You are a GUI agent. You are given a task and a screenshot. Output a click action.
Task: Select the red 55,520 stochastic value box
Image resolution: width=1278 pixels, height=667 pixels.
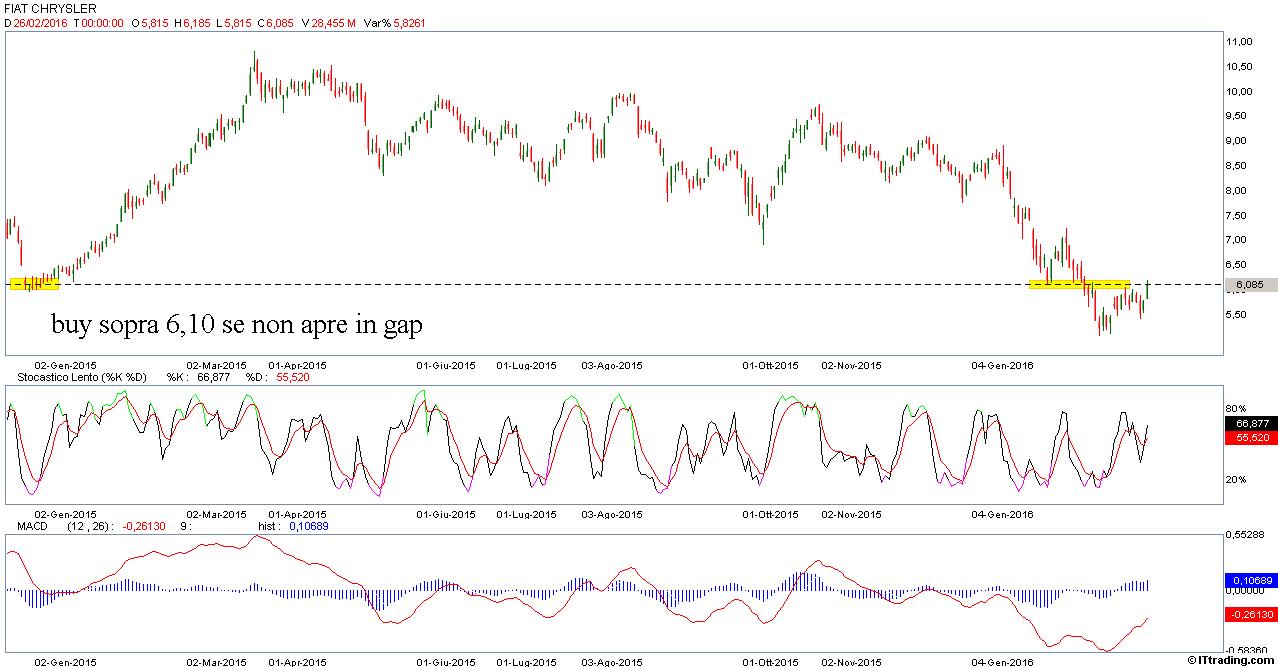[x=1249, y=438]
